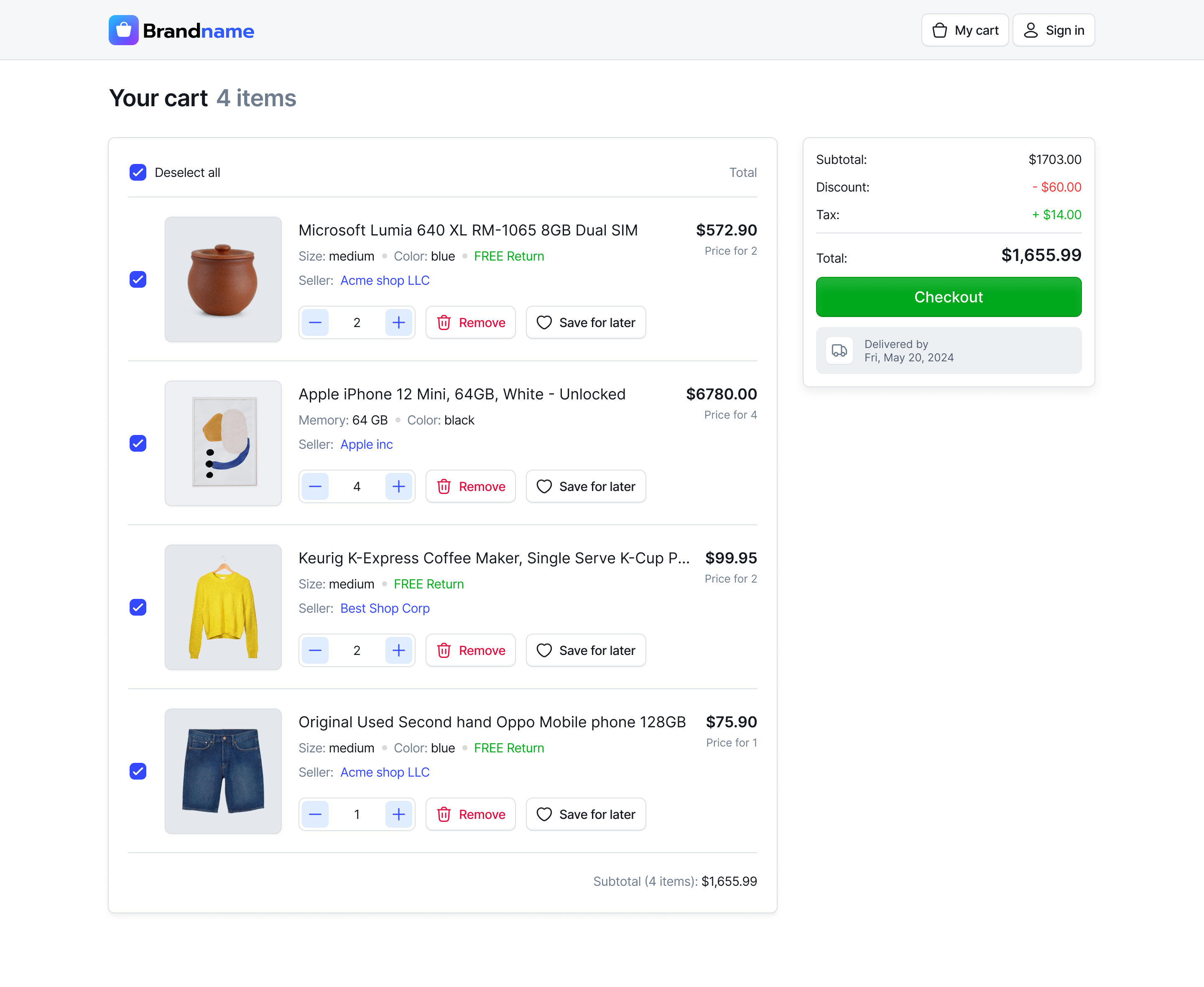This screenshot has height=987, width=1204.
Task: Click the $75.90 price
Action: point(731,722)
